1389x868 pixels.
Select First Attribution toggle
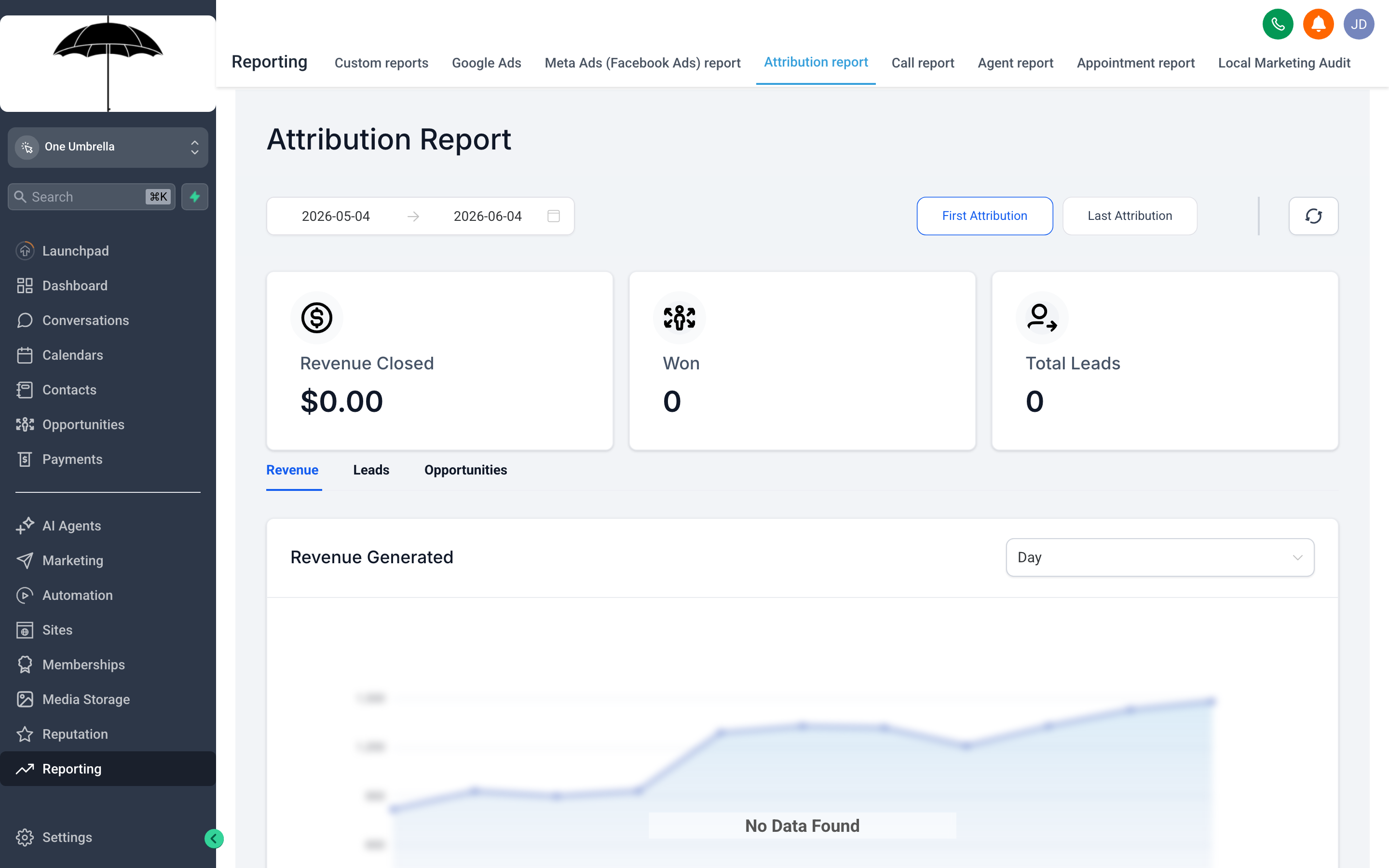click(x=984, y=216)
